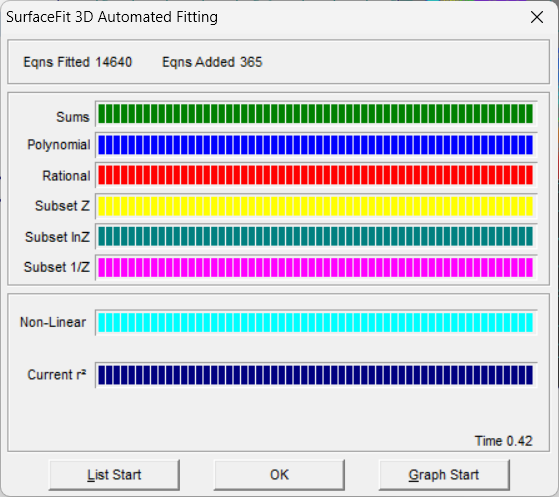Click the magenta Subset 1/Z progress bar

tap(316, 267)
